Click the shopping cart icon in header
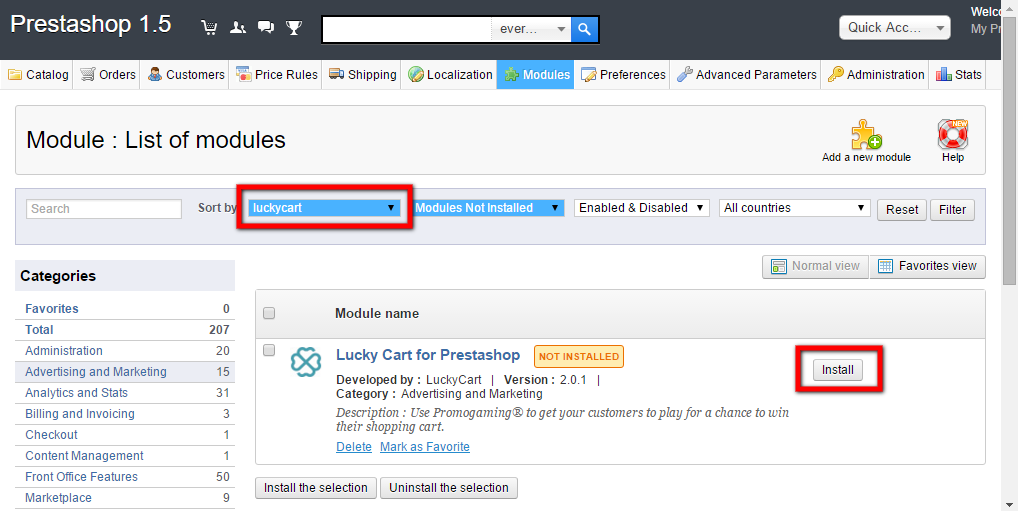The width and height of the screenshot is (1018, 511). click(x=209, y=28)
